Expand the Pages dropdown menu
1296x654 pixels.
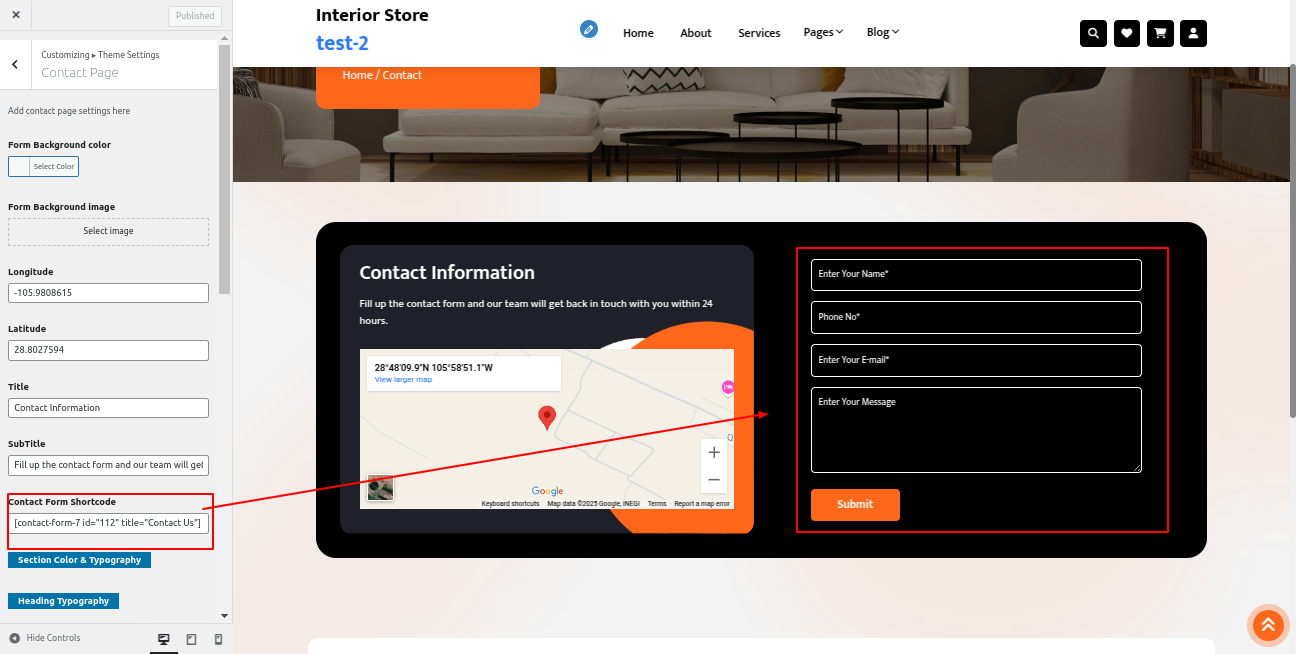[x=823, y=32]
